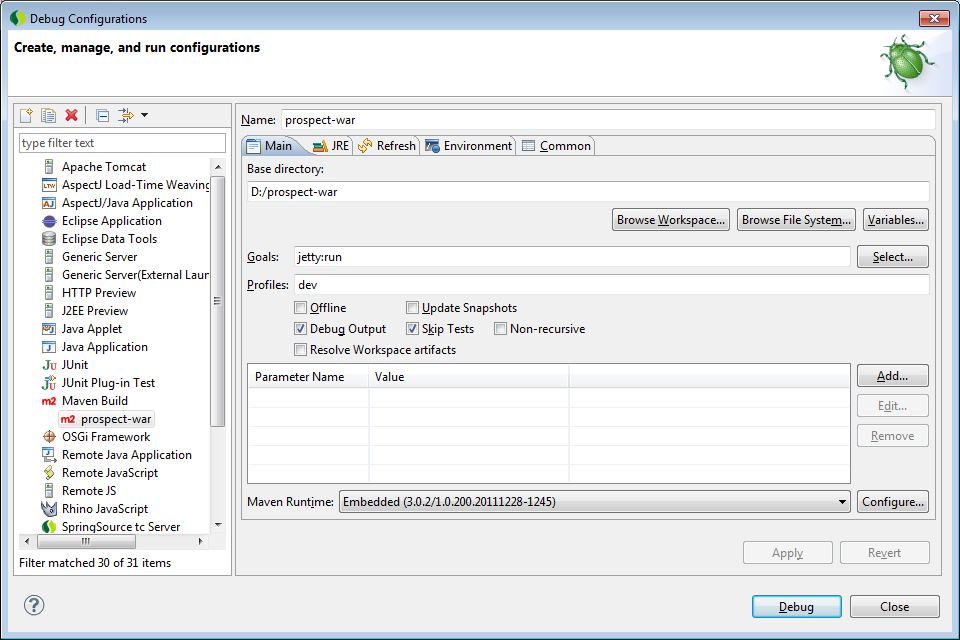Uncheck the Debug Output checkbox
Screen dimensions: 960x640
click(301, 329)
